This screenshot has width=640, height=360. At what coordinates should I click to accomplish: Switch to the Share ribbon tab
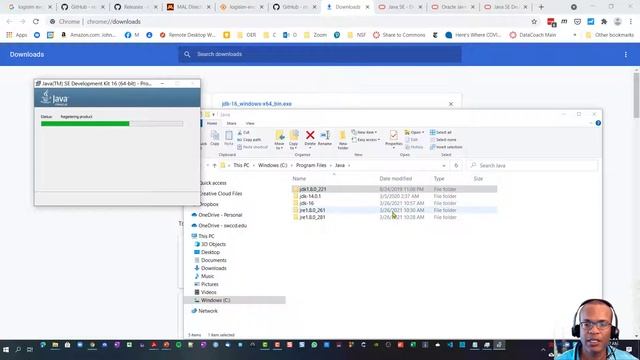click(231, 123)
